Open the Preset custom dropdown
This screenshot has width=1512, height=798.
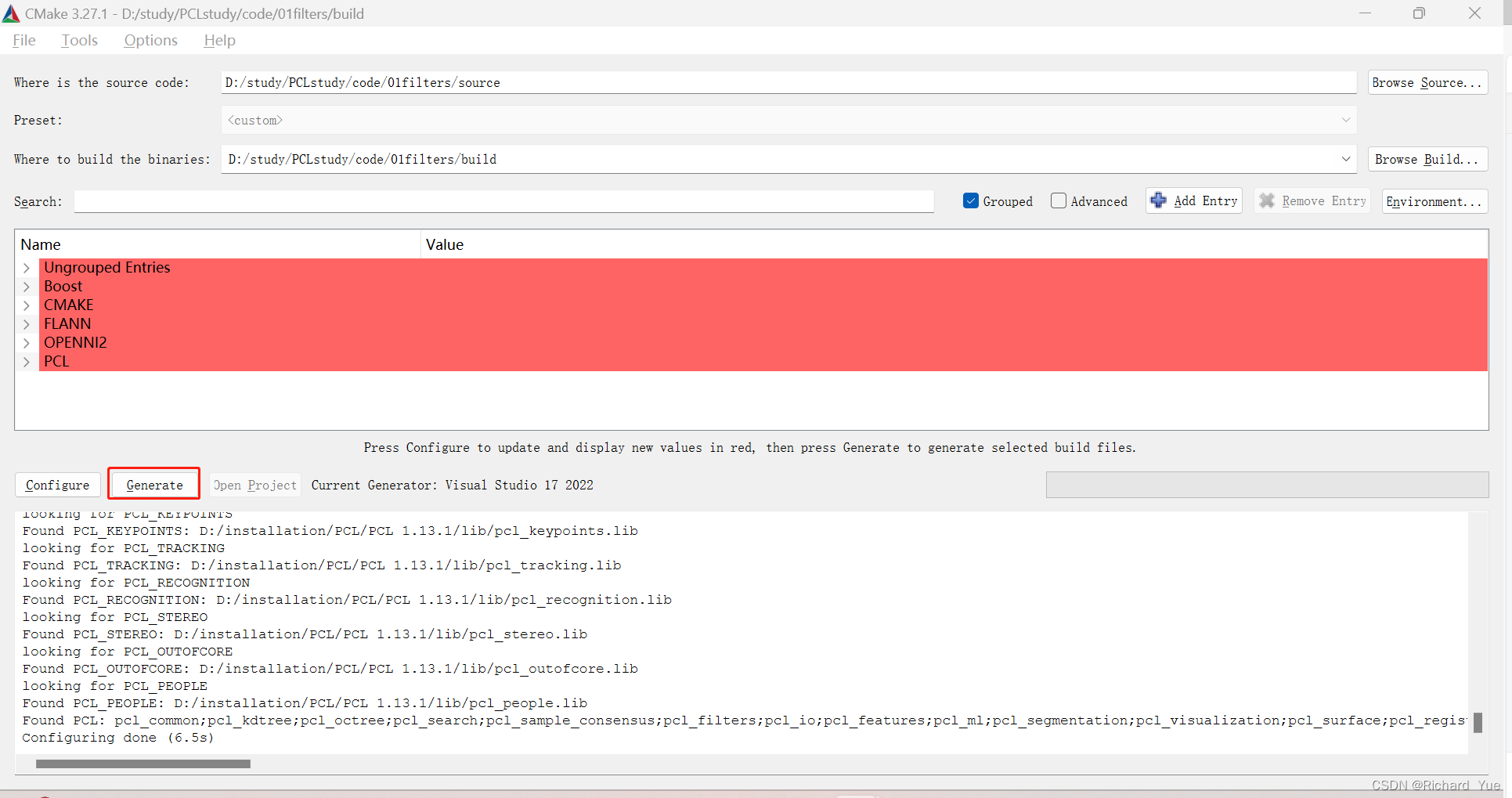coord(788,120)
